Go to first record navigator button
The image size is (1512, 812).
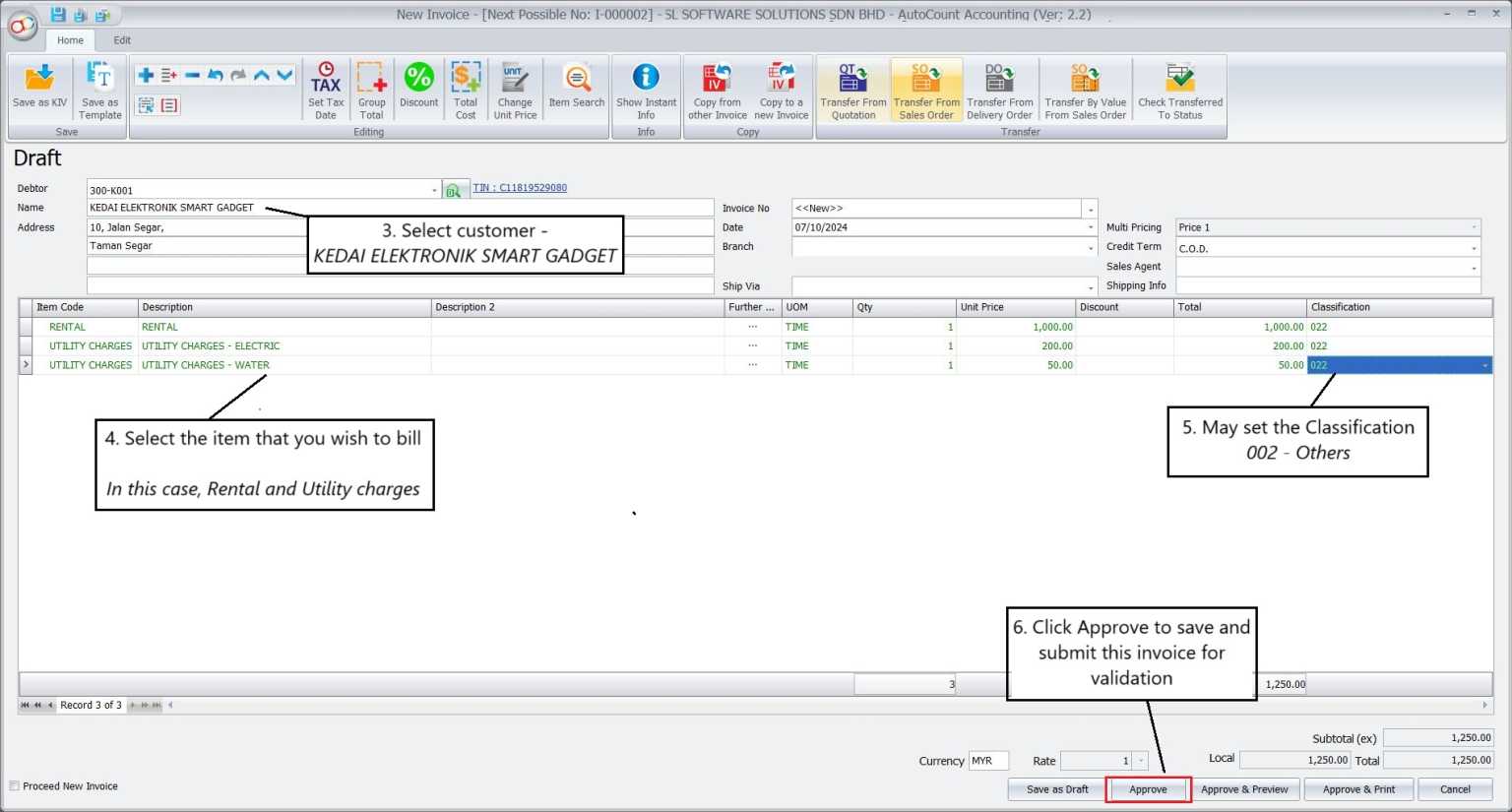click(x=26, y=705)
